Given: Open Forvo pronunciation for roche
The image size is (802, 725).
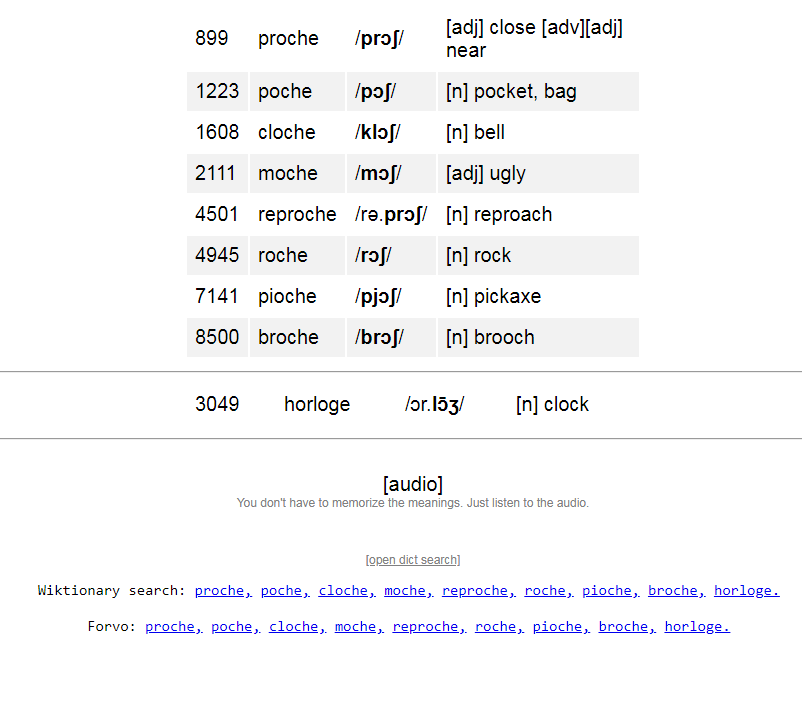Looking at the screenshot, I should click(x=499, y=626).
